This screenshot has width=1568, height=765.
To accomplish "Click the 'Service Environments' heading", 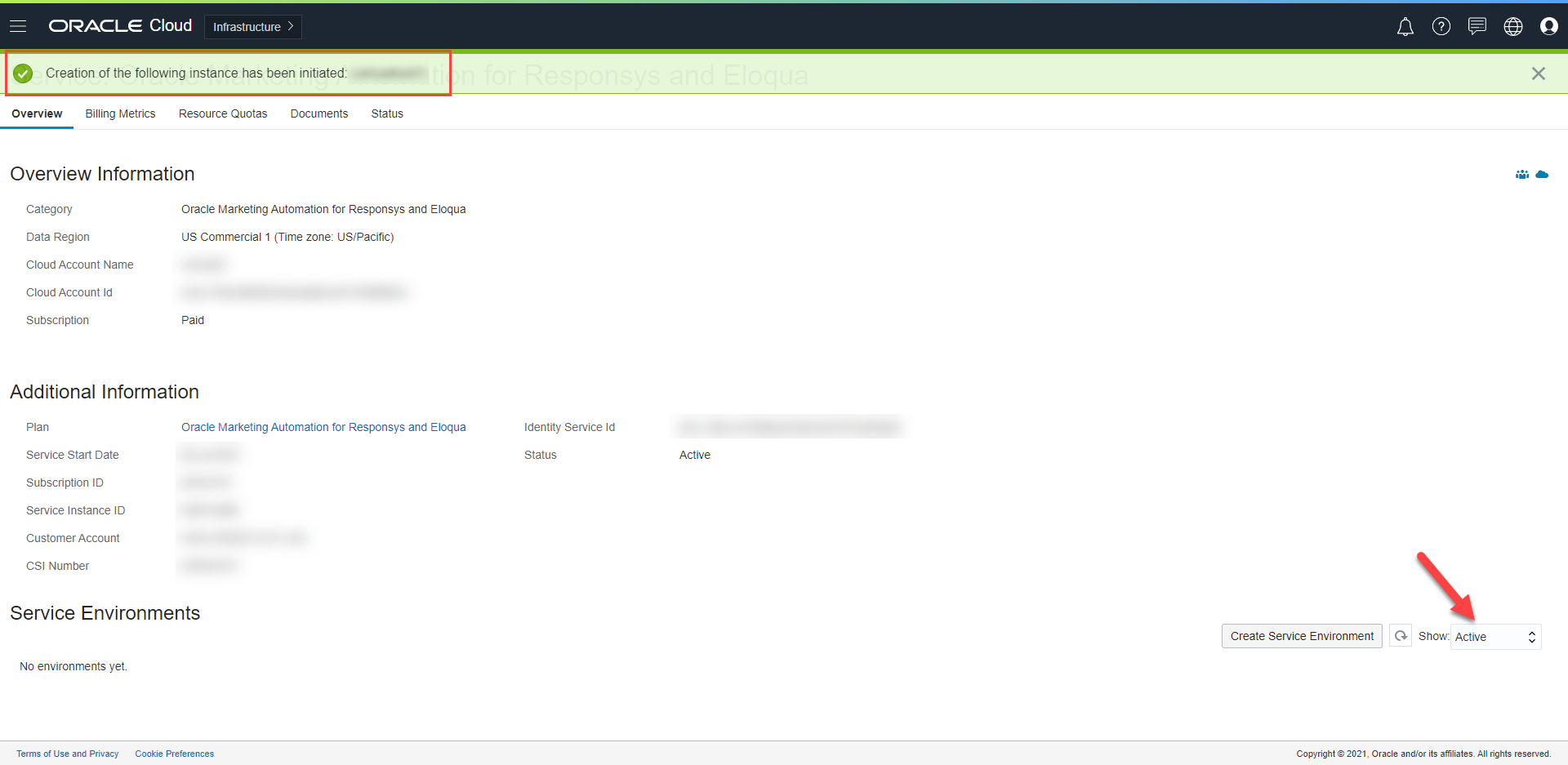I will (105, 613).
